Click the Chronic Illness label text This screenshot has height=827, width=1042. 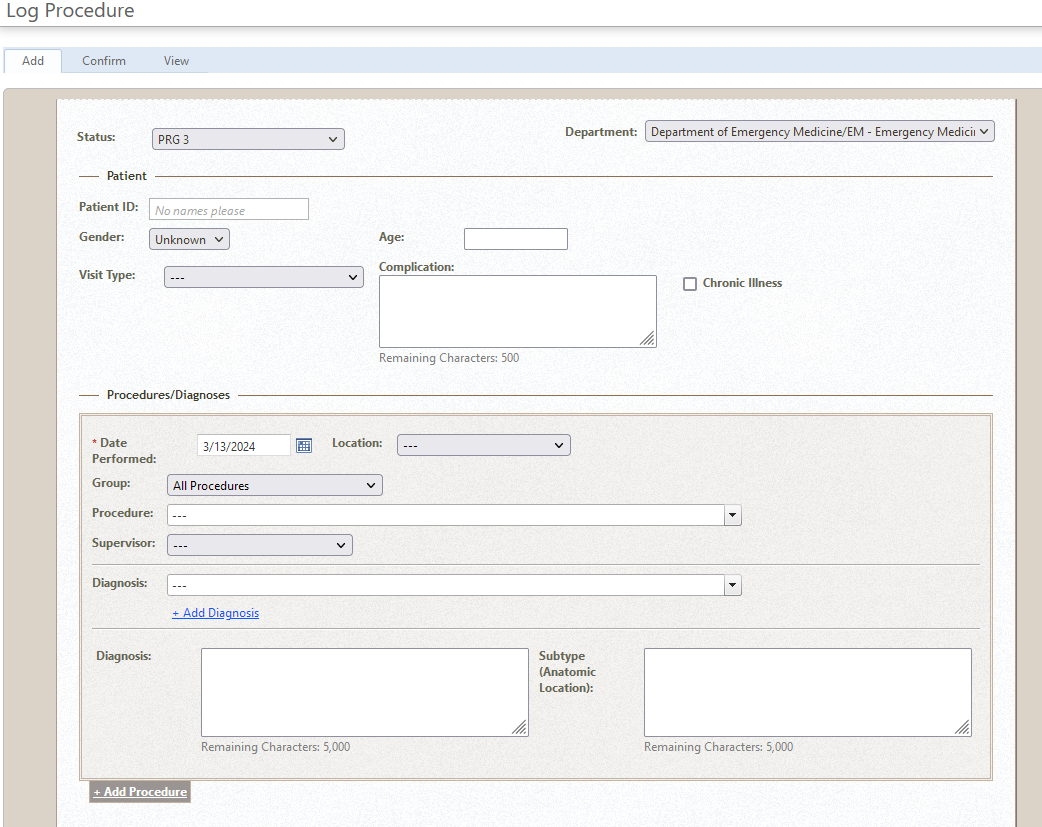[742, 283]
